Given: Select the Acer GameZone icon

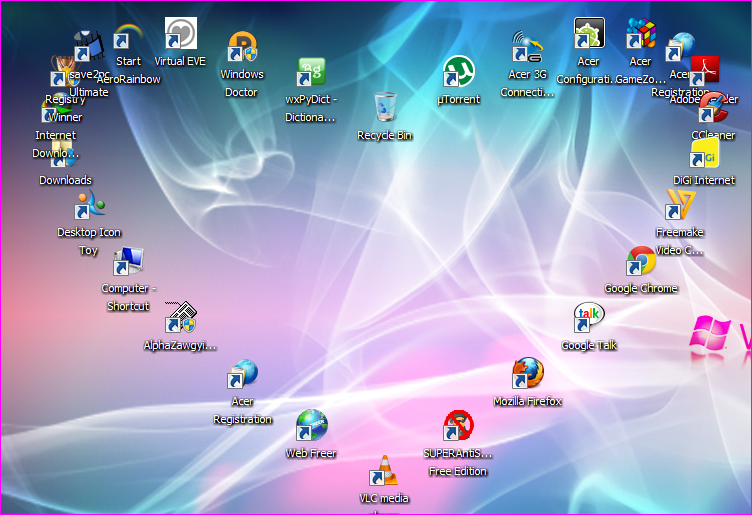Looking at the screenshot, I should coord(641,33).
